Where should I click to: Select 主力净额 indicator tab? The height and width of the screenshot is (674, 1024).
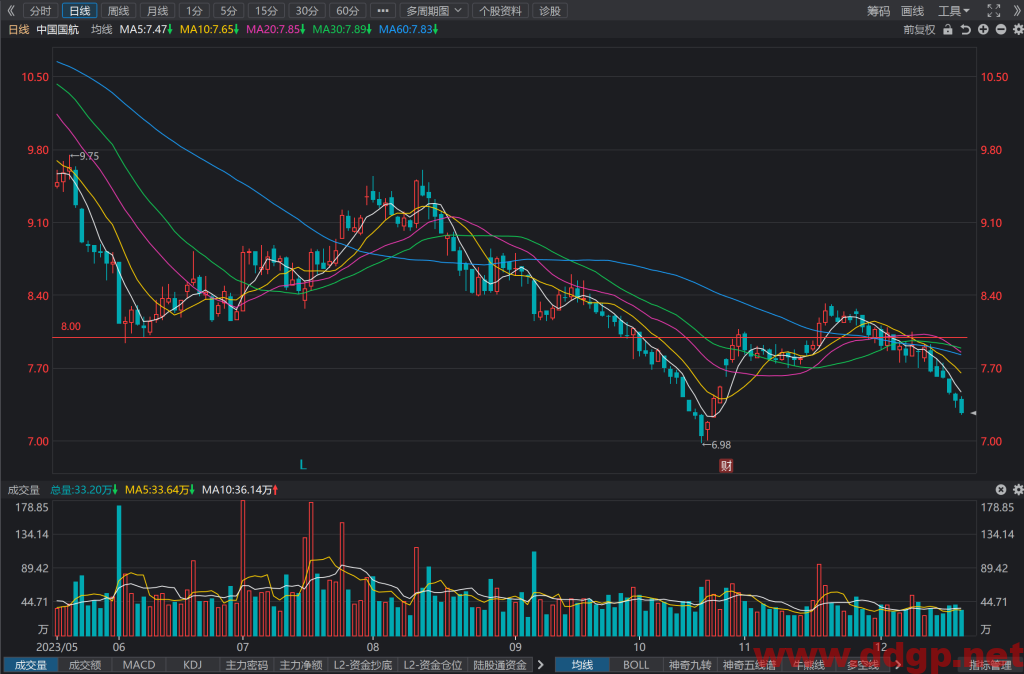coord(301,665)
